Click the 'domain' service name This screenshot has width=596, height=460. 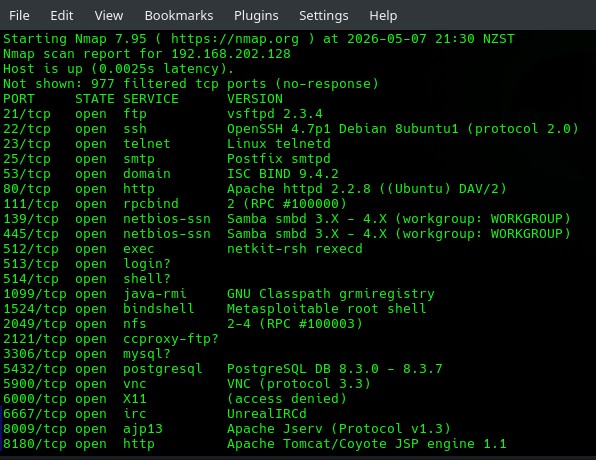[147, 174]
